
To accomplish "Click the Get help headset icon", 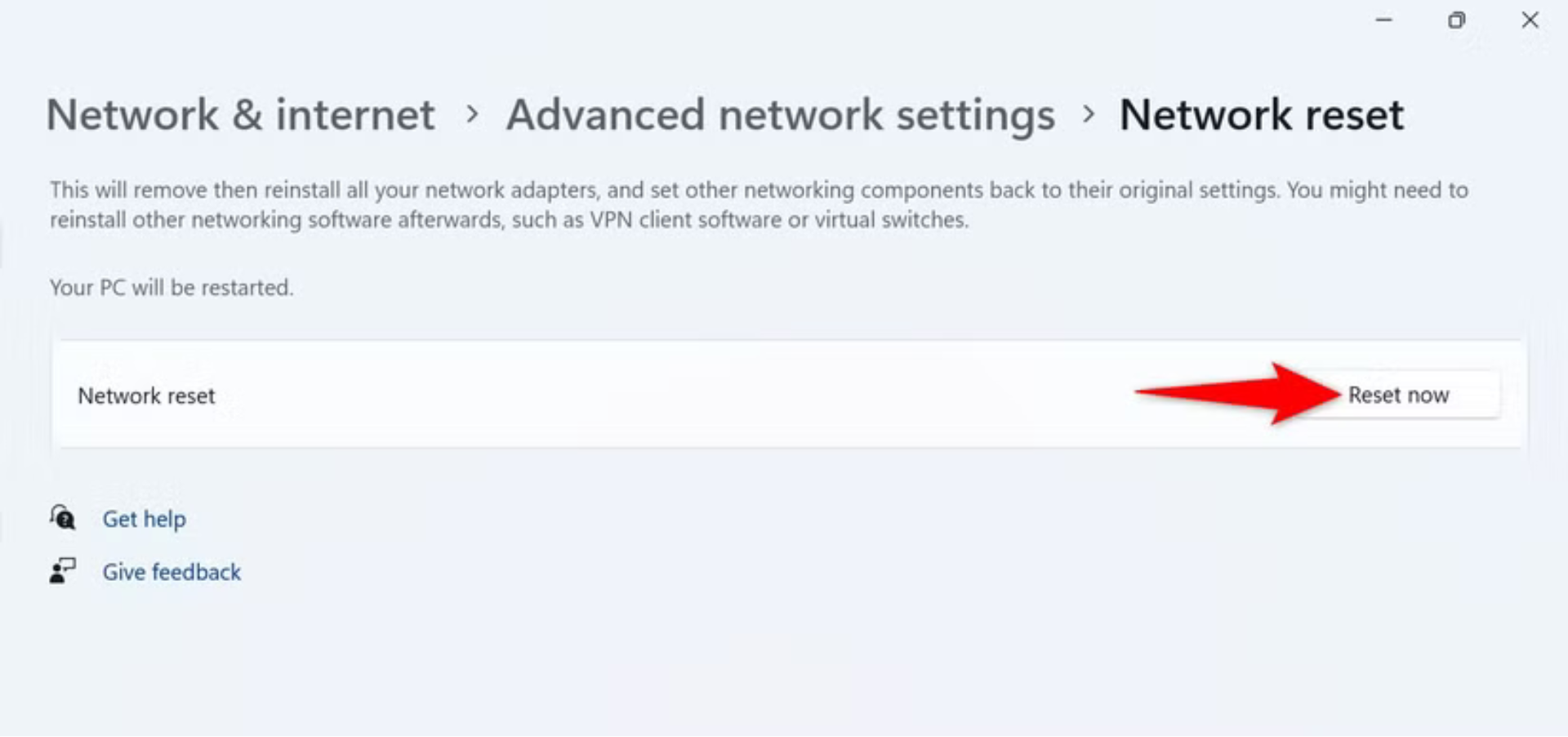I will 63,518.
